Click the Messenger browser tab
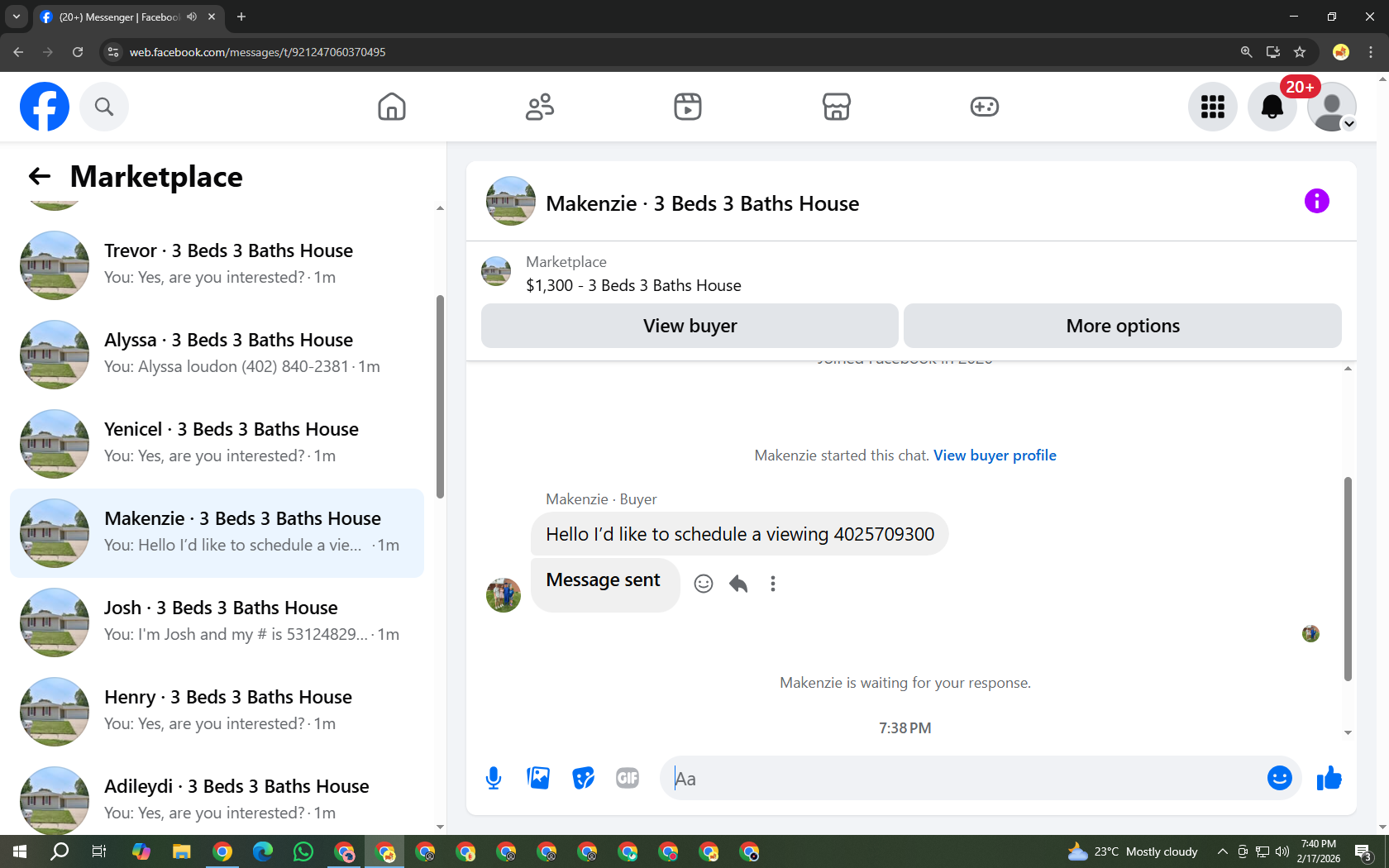Viewport: 1389px width, 868px height. 129,17
